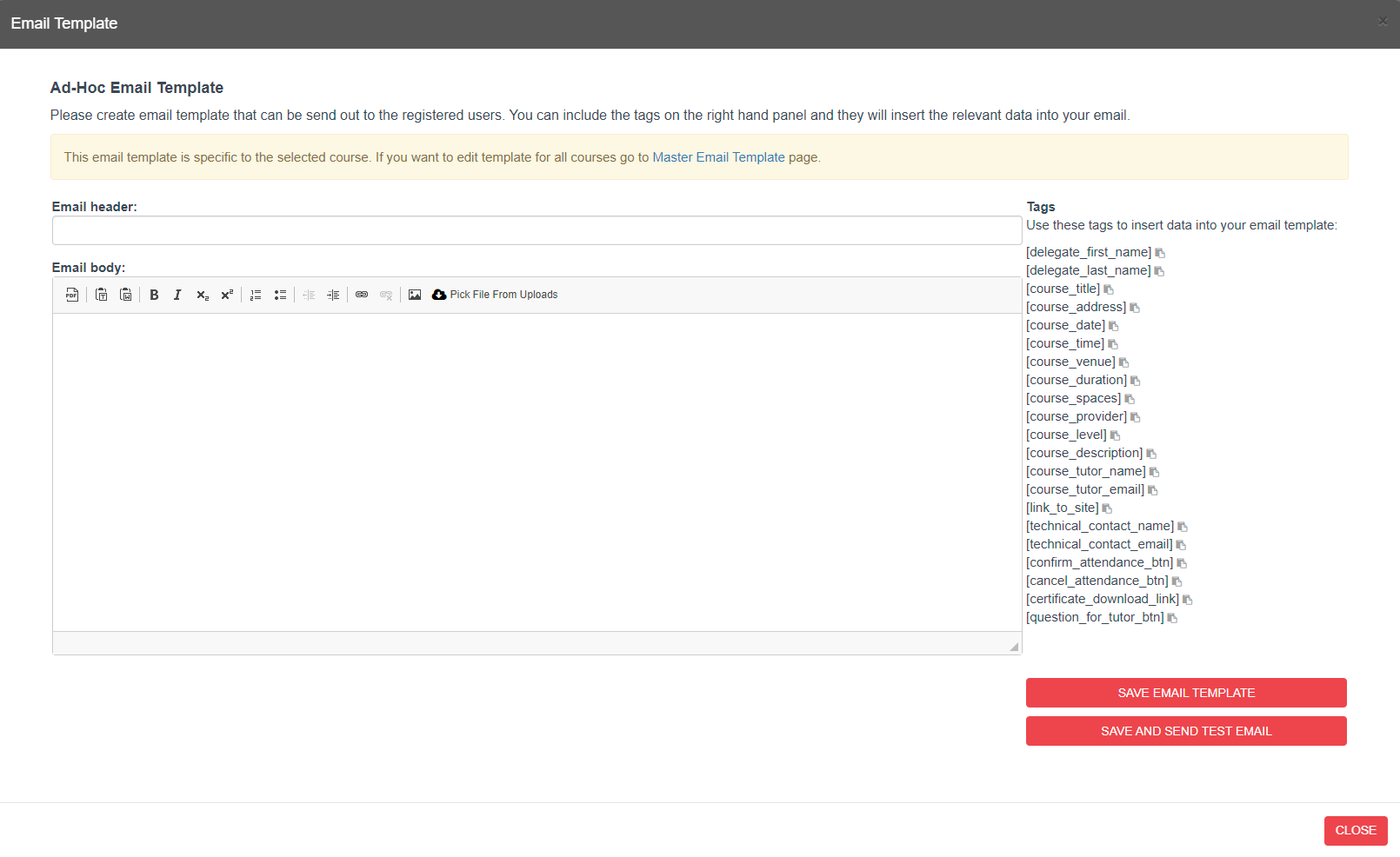Screen dimensions: 1400x857
Task: Click the decrease indent icon
Action: tap(309, 295)
